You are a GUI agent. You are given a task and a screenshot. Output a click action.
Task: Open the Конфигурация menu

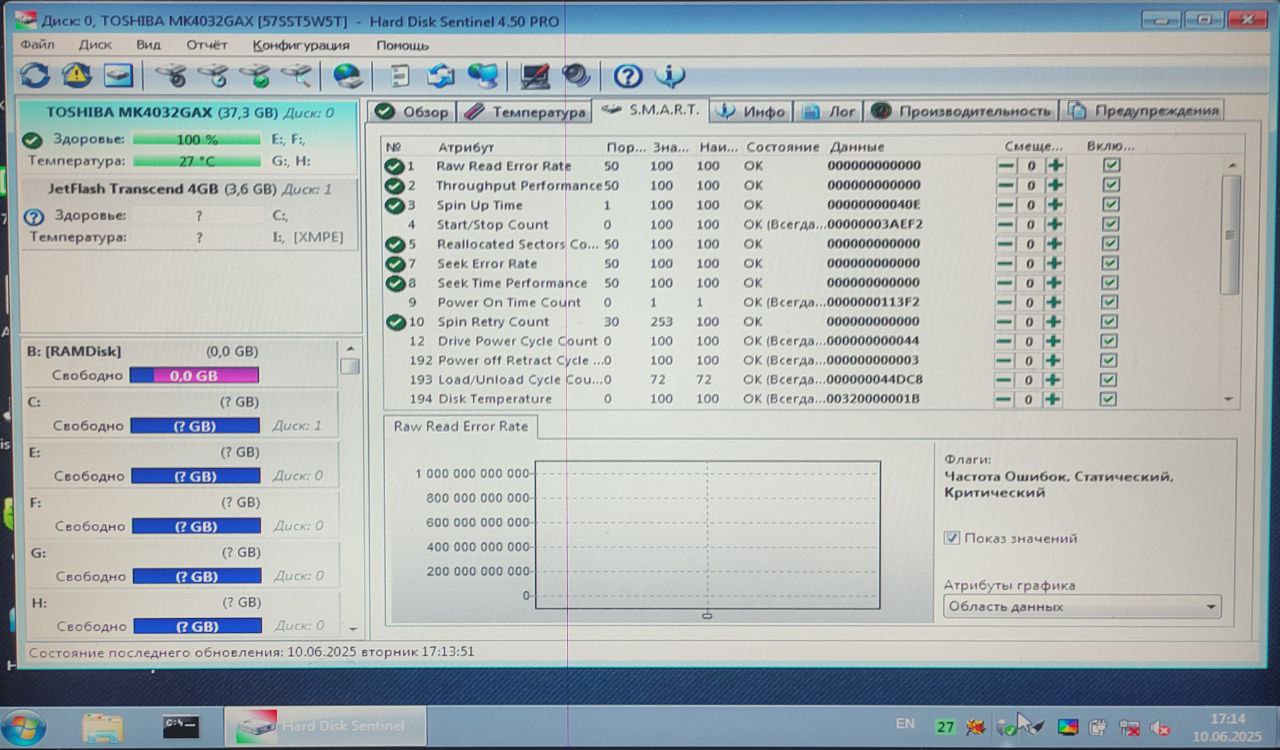click(301, 45)
